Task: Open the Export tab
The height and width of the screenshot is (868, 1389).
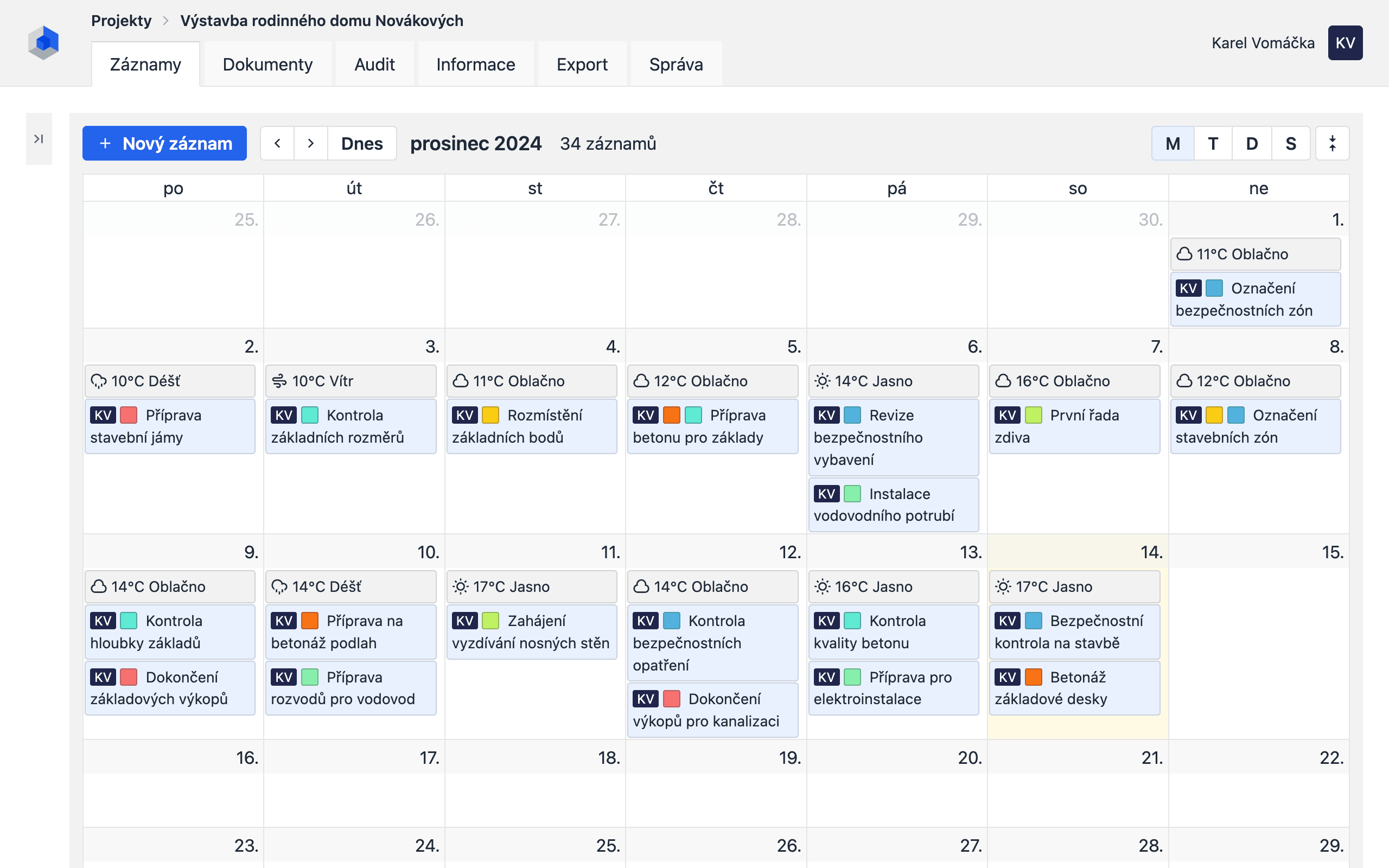Action: 582,65
